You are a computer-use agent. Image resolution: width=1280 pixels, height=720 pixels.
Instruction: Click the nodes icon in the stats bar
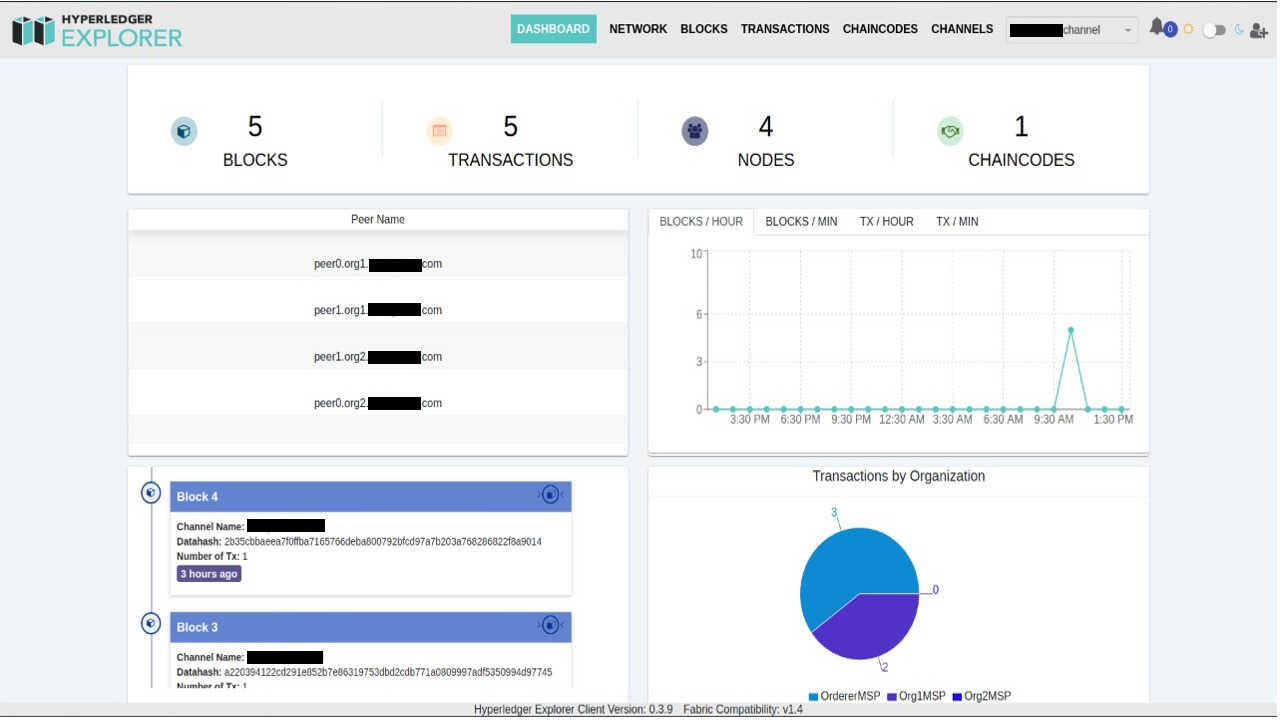pos(695,129)
